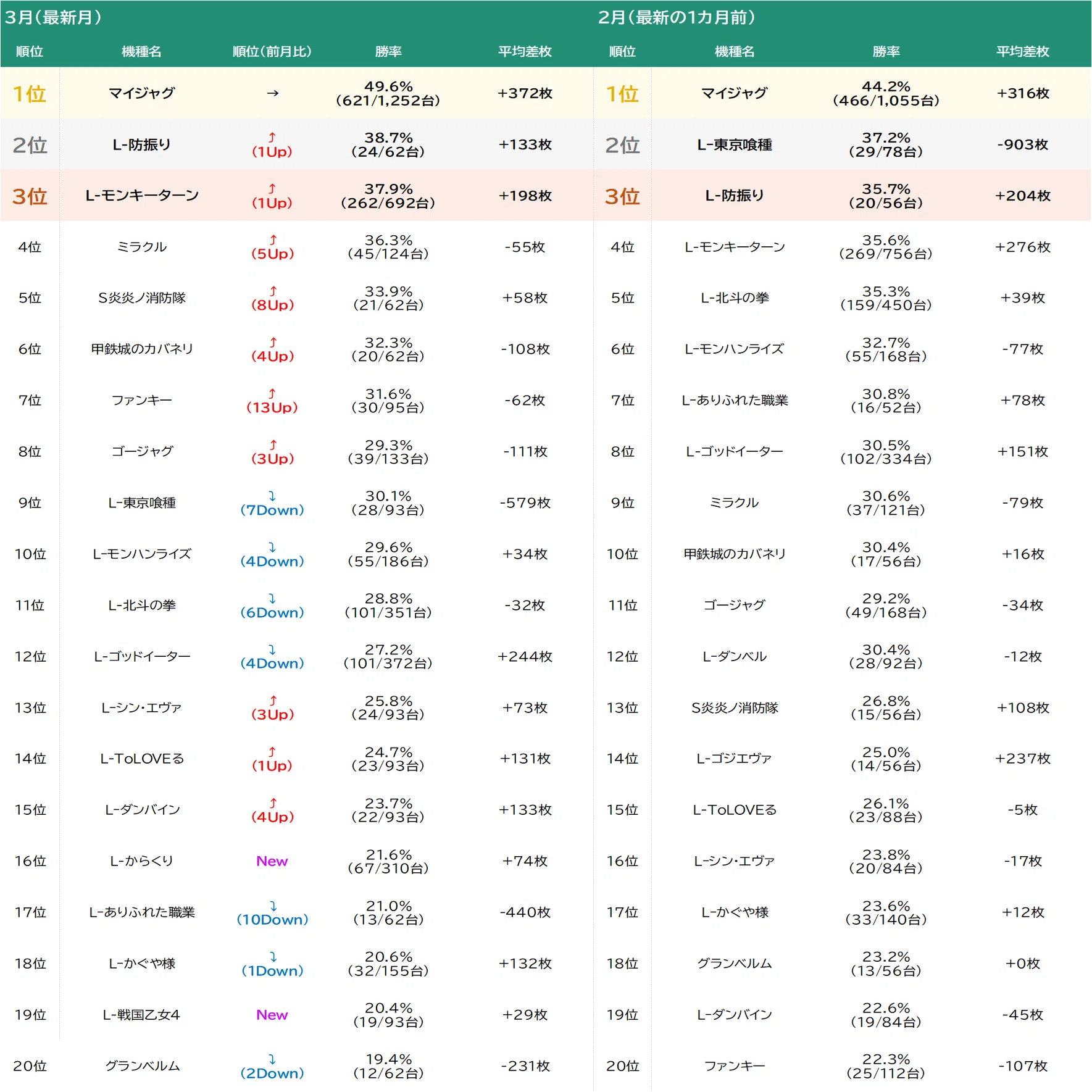Select the '(2Down)' rank change for グランベルム
Viewport: 1092px width, 1092px height.
(272, 1066)
